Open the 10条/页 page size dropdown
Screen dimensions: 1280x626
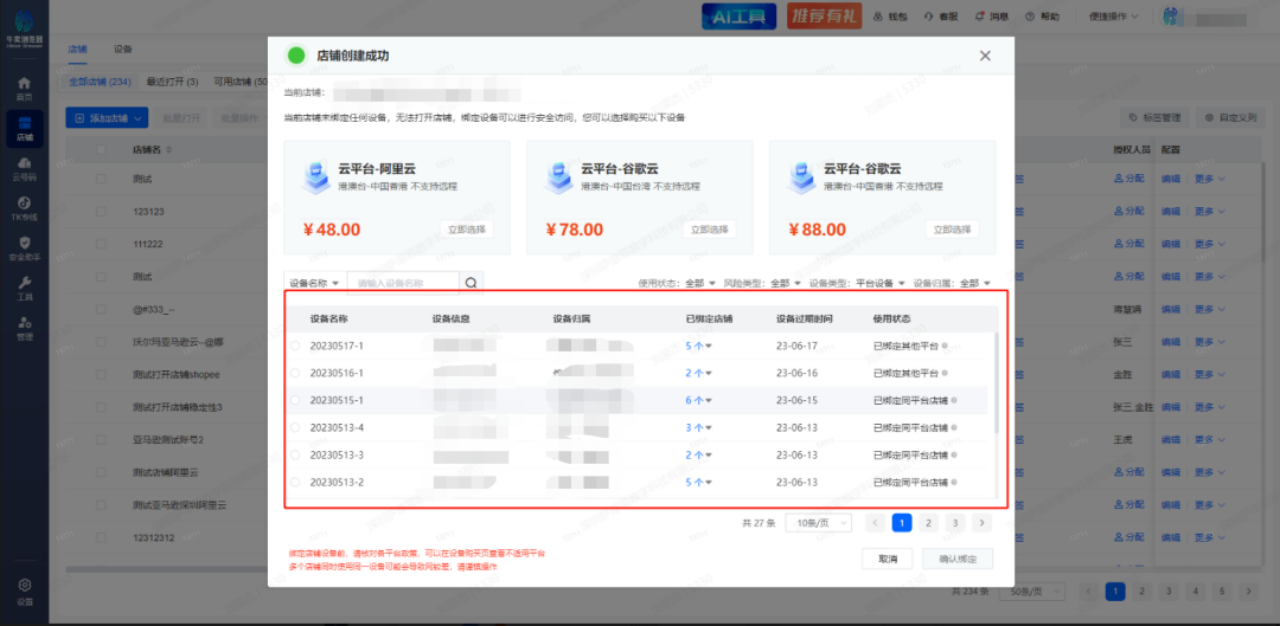(818, 523)
